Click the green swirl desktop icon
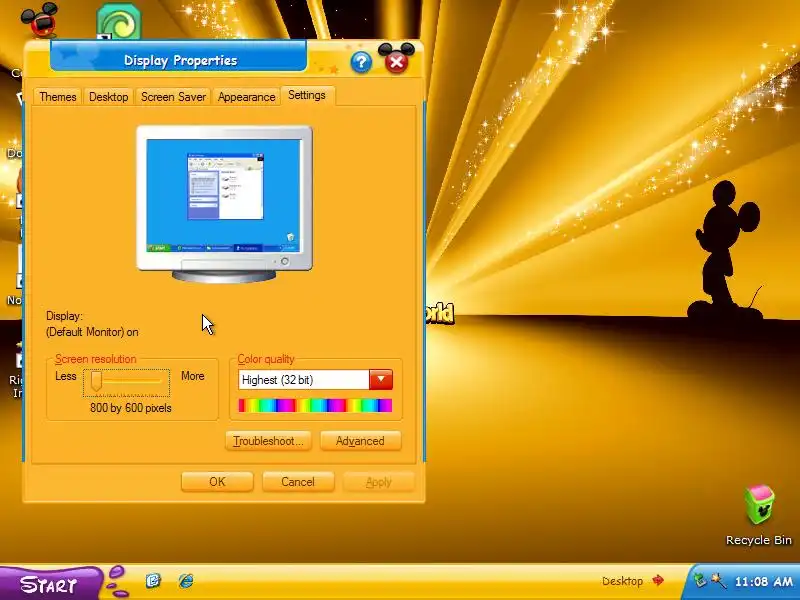Screen dimensions: 800x600 point(118,21)
